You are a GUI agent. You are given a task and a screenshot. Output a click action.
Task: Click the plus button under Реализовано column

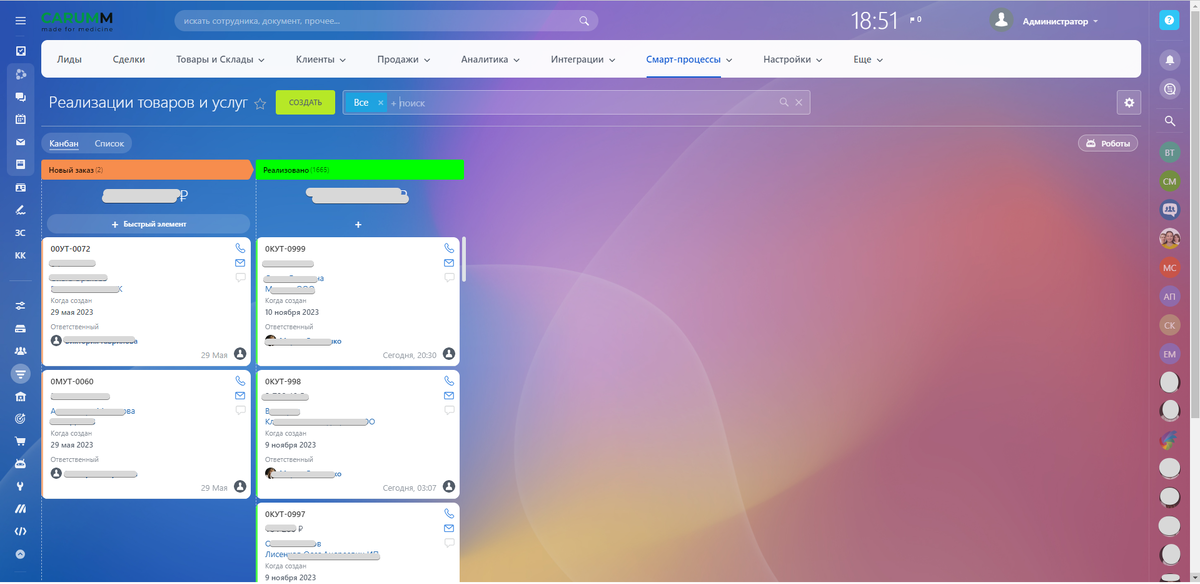(x=358, y=224)
